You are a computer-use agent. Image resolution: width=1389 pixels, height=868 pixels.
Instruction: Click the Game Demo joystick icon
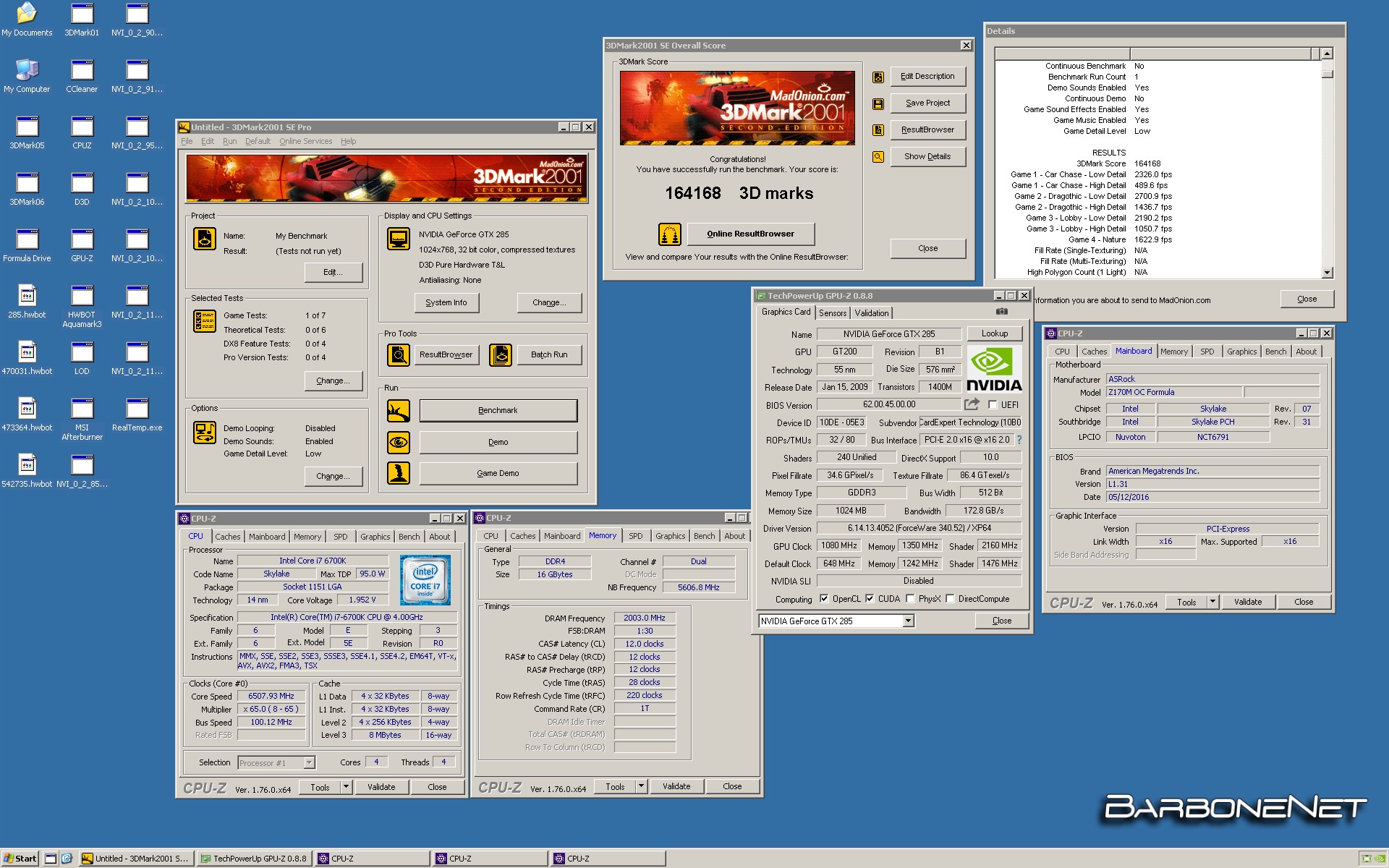[x=399, y=473]
